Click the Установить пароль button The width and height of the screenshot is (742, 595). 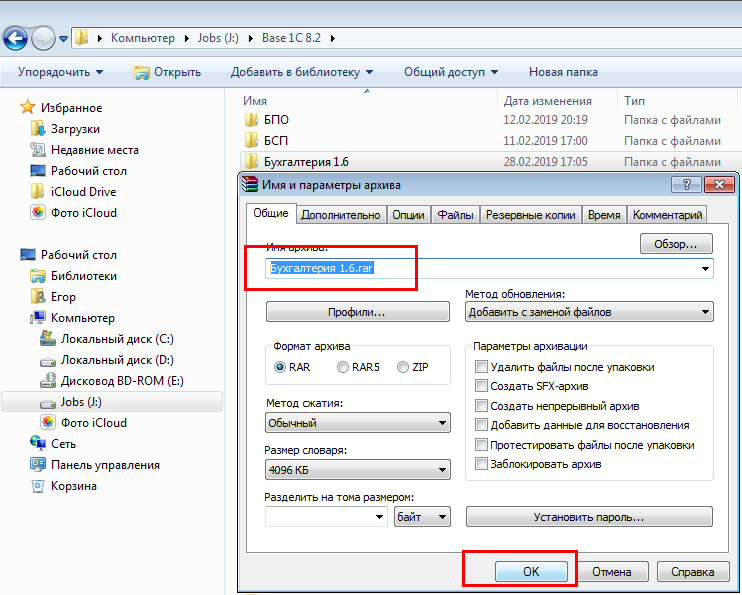pyautogui.click(x=589, y=517)
